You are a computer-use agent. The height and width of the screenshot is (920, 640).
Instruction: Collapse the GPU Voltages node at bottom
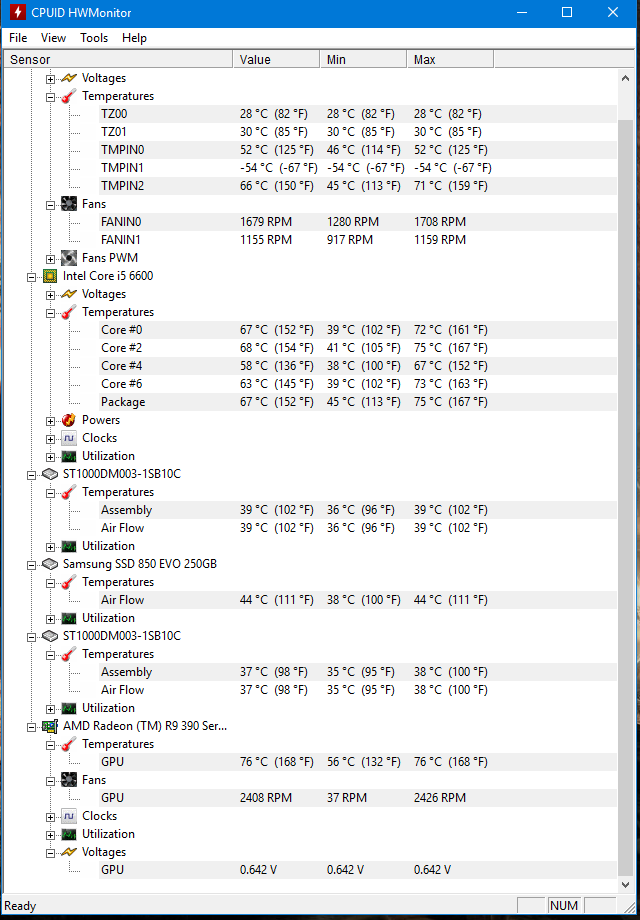tap(50, 853)
